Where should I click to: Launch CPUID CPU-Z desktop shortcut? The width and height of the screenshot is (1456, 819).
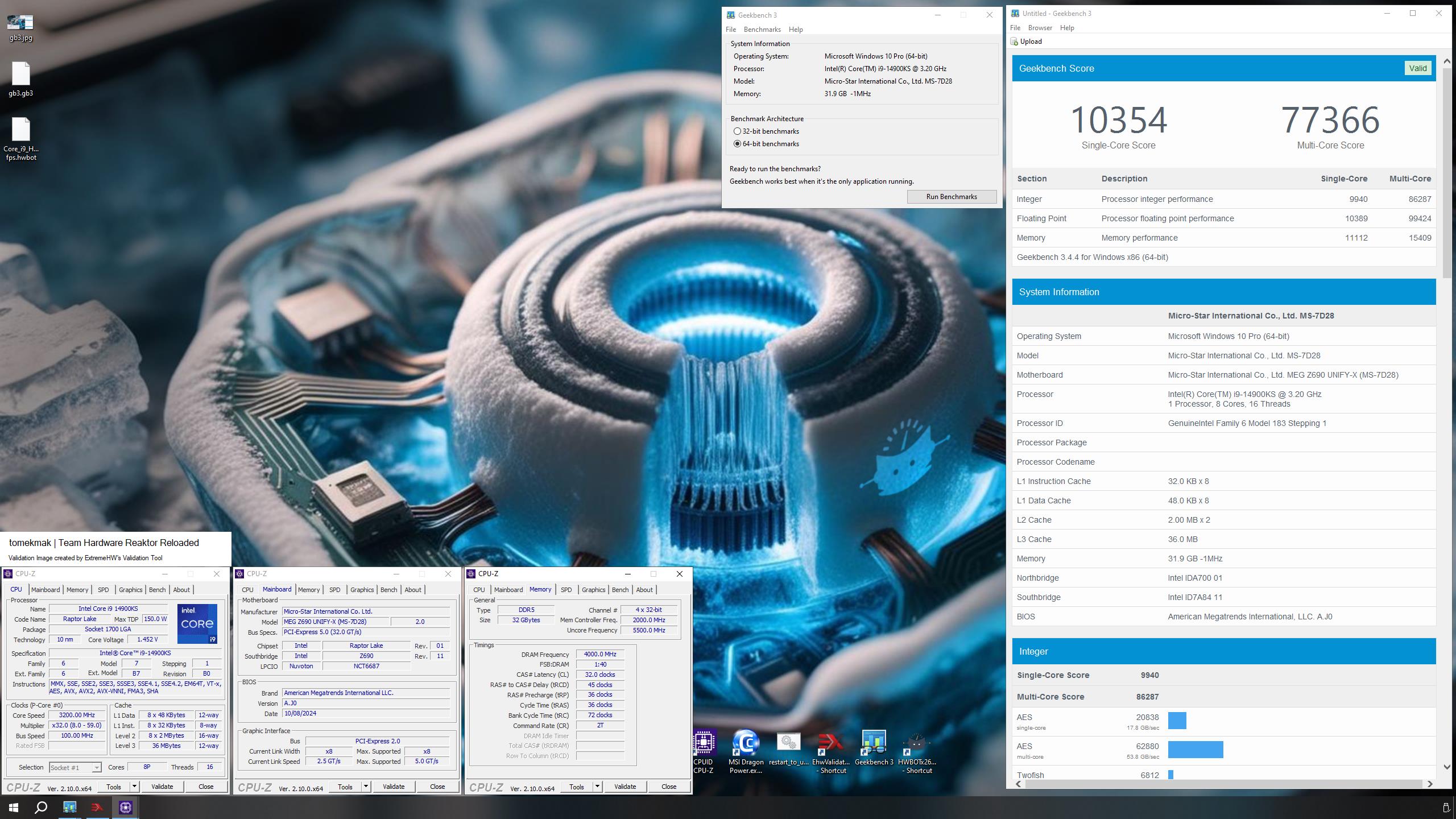[704, 751]
